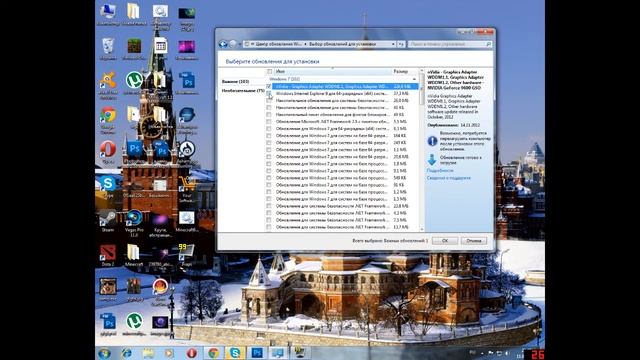The image size is (640, 360).
Task: Launch the avast! Antivirus desktop shortcut
Action: (x=108, y=84)
